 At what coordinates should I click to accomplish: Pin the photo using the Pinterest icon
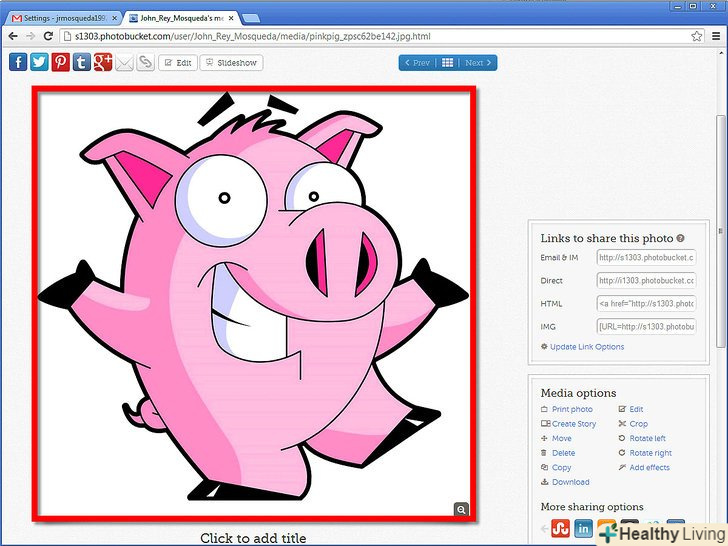click(x=61, y=62)
